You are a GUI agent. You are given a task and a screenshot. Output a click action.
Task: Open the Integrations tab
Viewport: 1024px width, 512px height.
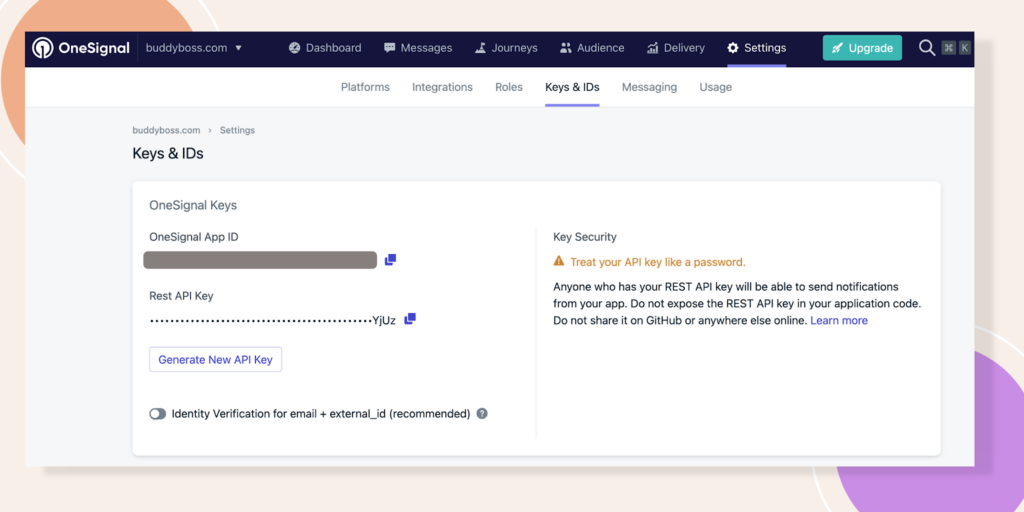(x=442, y=87)
